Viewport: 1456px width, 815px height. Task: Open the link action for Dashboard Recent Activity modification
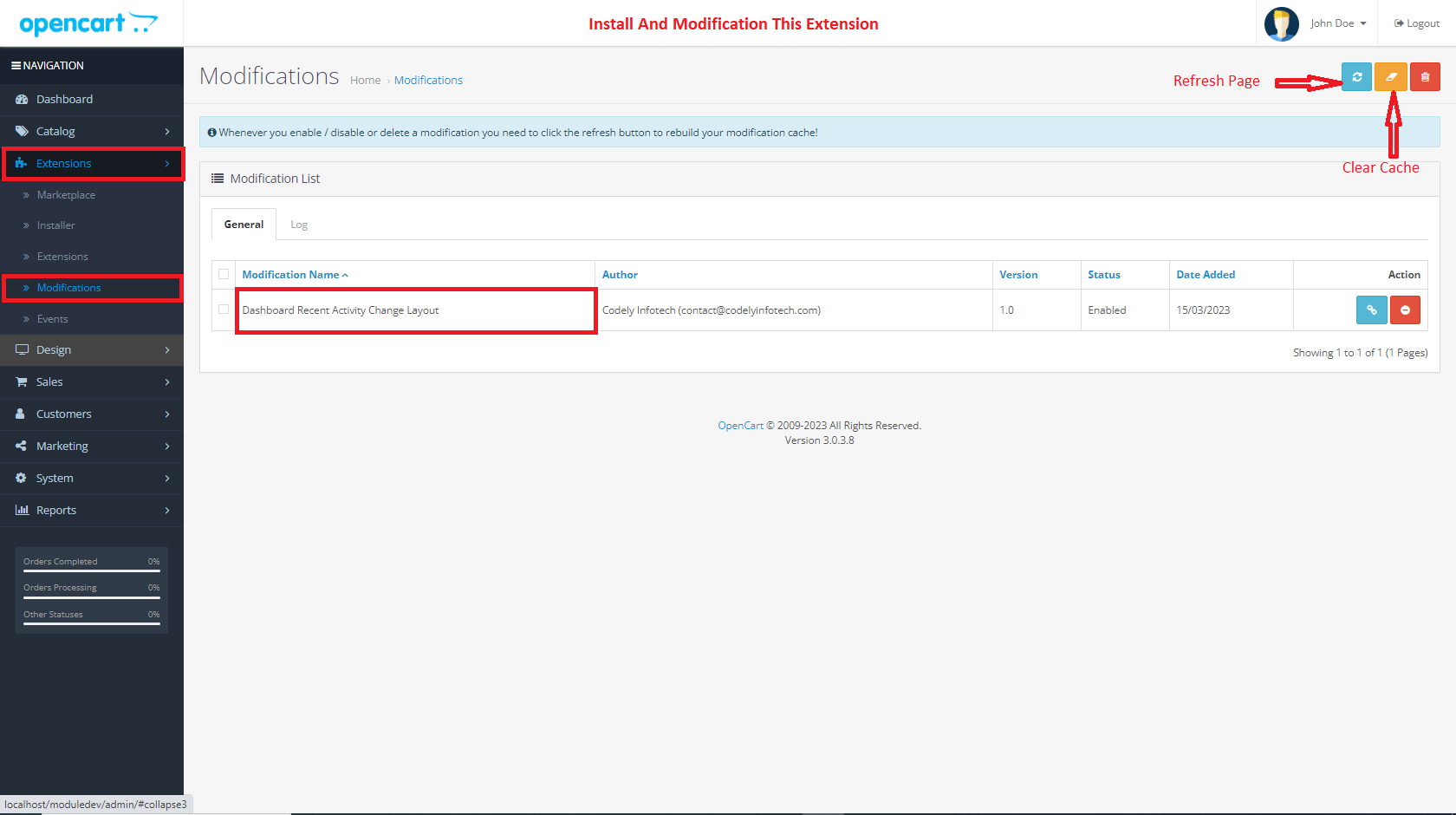point(1371,310)
